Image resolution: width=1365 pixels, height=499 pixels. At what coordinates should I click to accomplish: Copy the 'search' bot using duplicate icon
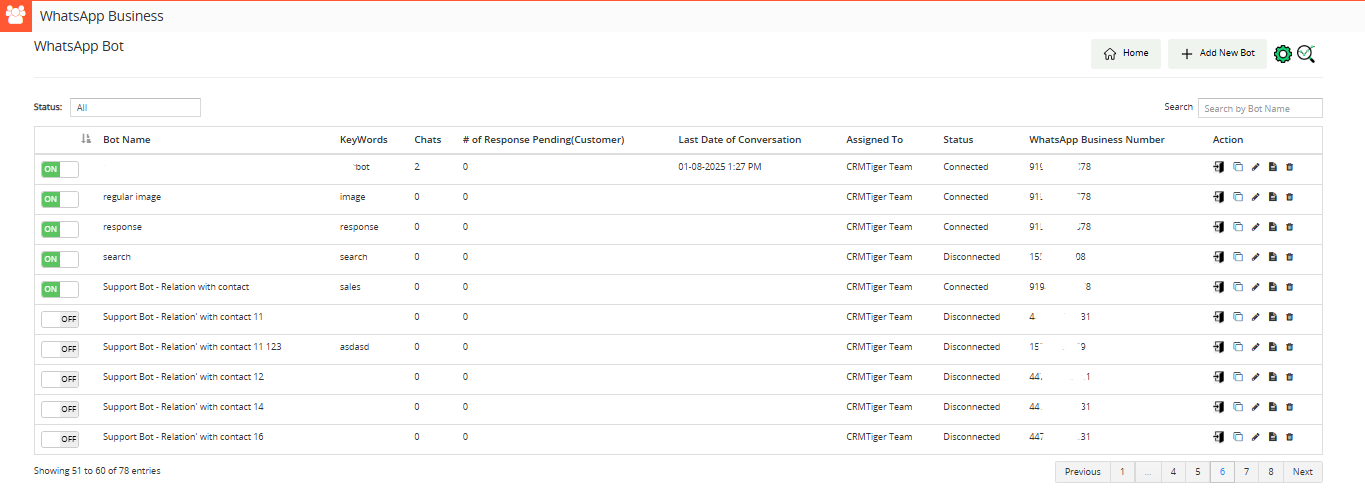(x=1237, y=257)
